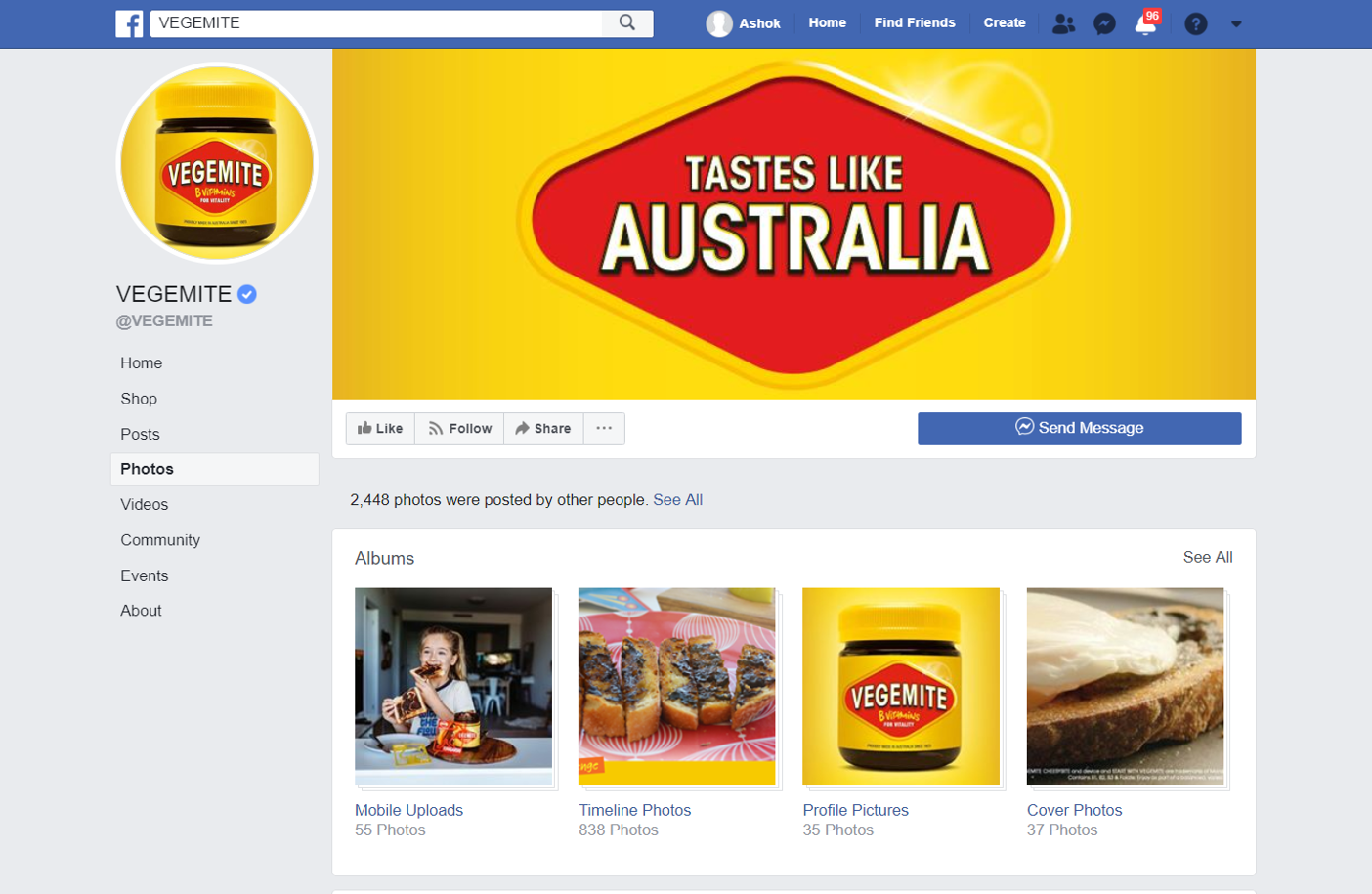Open the Tastes Like Australia cover photo
This screenshot has height=894, width=1372.
[x=793, y=224]
